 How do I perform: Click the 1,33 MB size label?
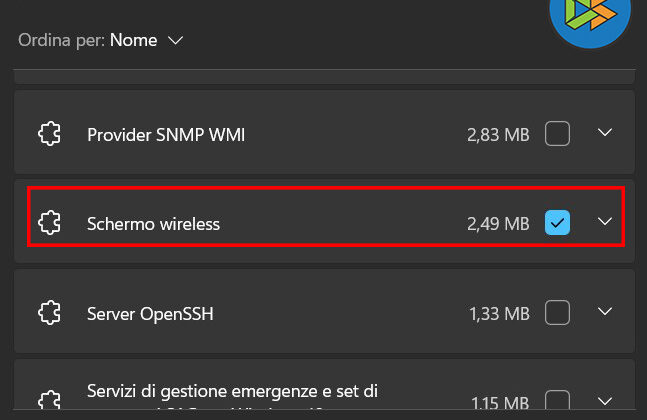[x=498, y=314]
